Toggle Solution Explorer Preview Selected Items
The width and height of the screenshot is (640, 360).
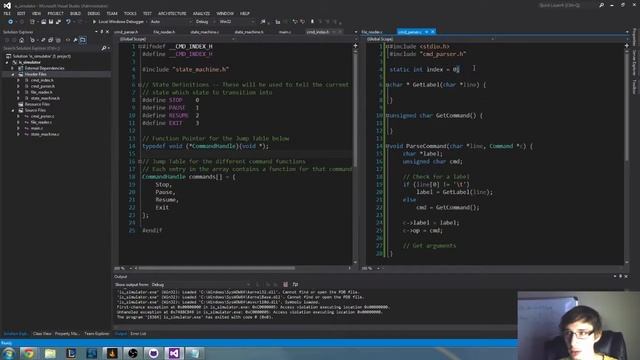tap(83, 40)
